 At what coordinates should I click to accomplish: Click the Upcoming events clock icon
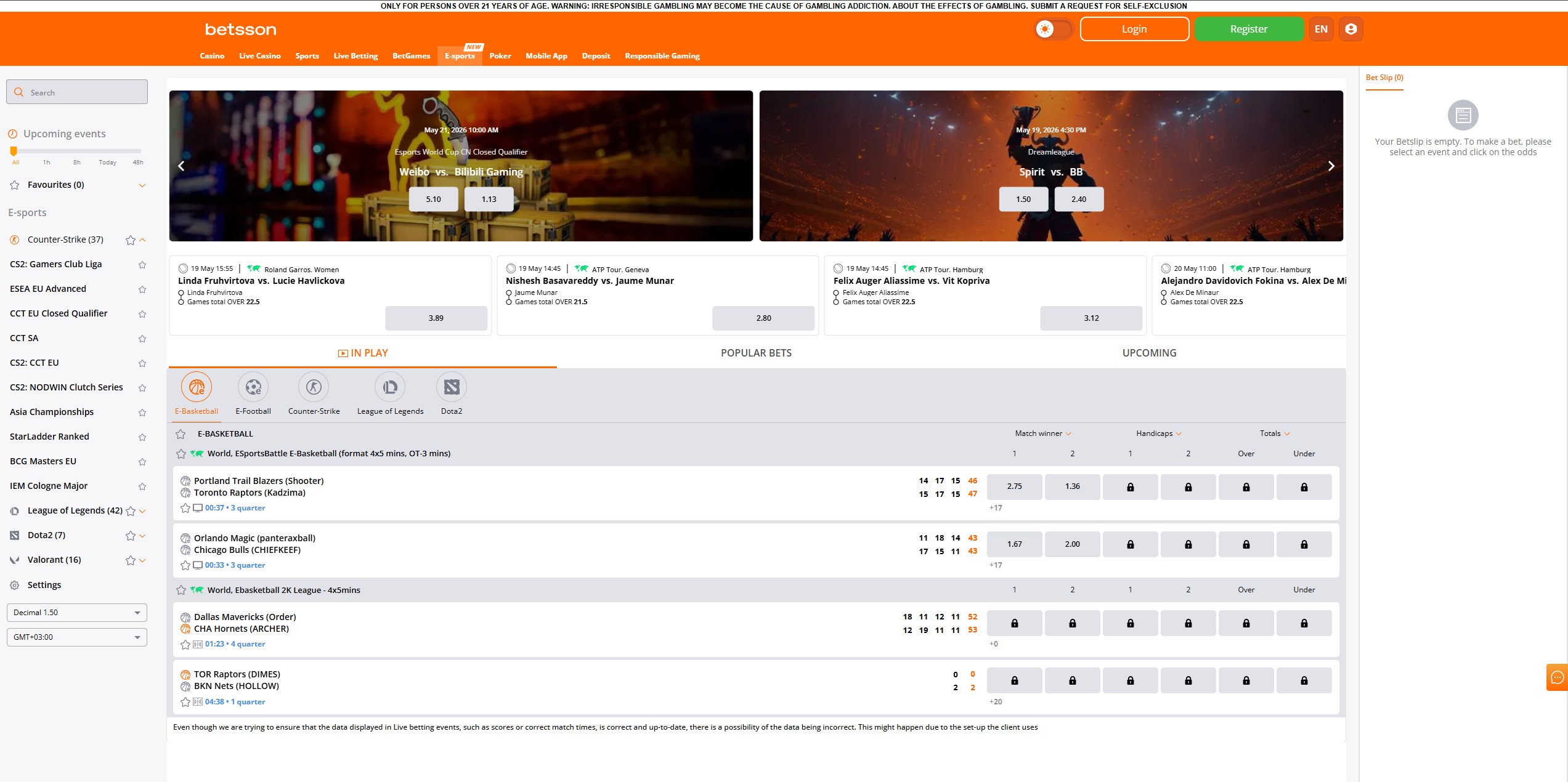(x=12, y=134)
